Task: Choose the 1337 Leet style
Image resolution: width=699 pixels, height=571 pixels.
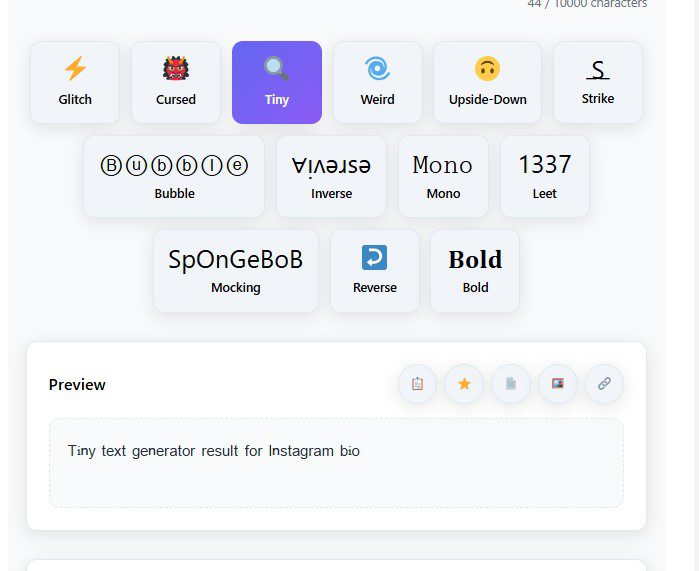Action: pyautogui.click(x=545, y=177)
